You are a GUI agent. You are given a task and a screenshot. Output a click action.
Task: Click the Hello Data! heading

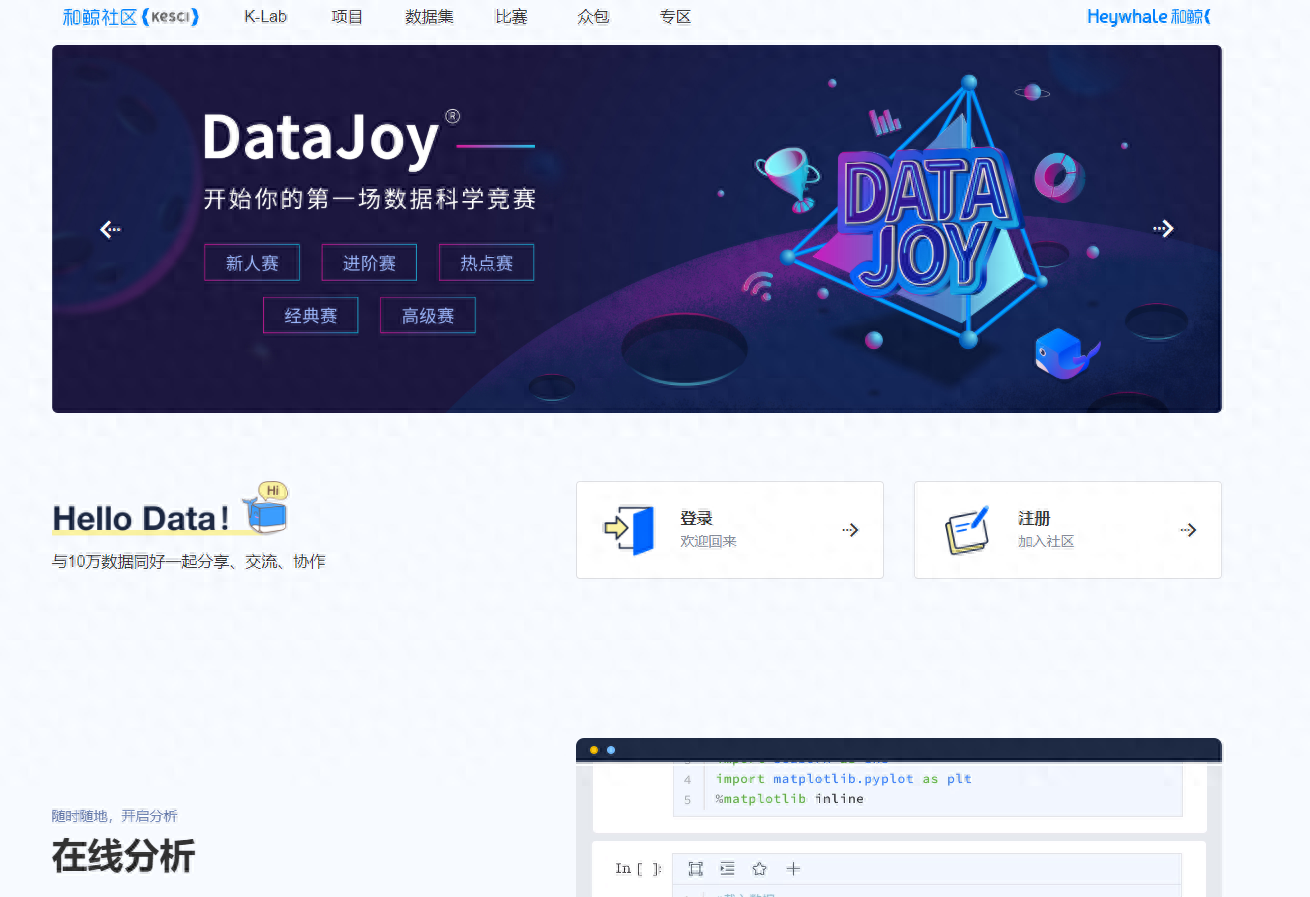(141, 518)
